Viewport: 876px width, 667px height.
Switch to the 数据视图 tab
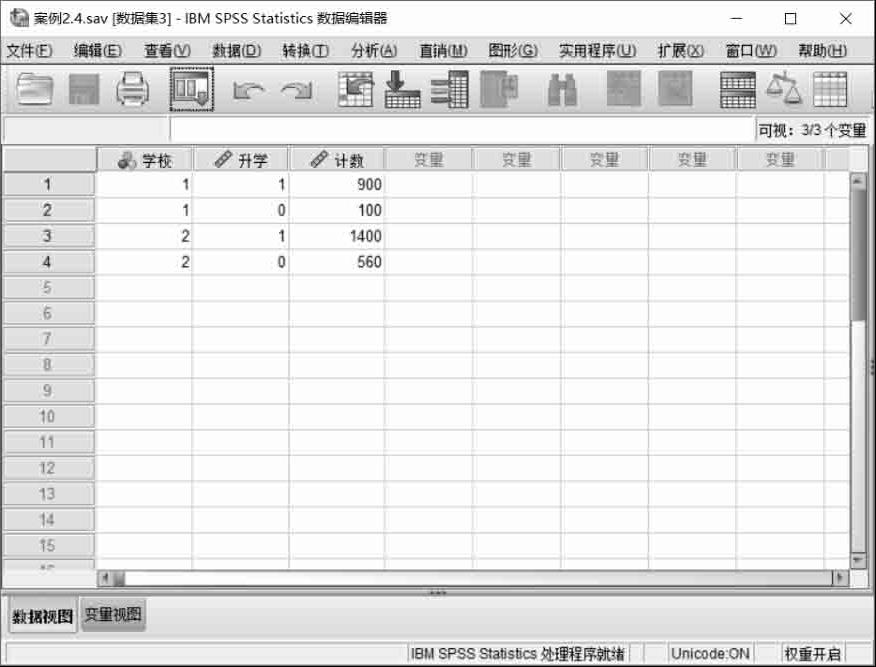(42, 616)
